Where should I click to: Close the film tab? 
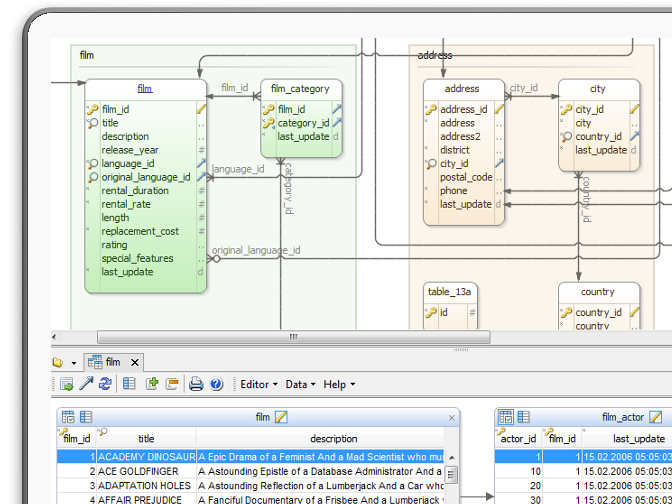click(135, 362)
